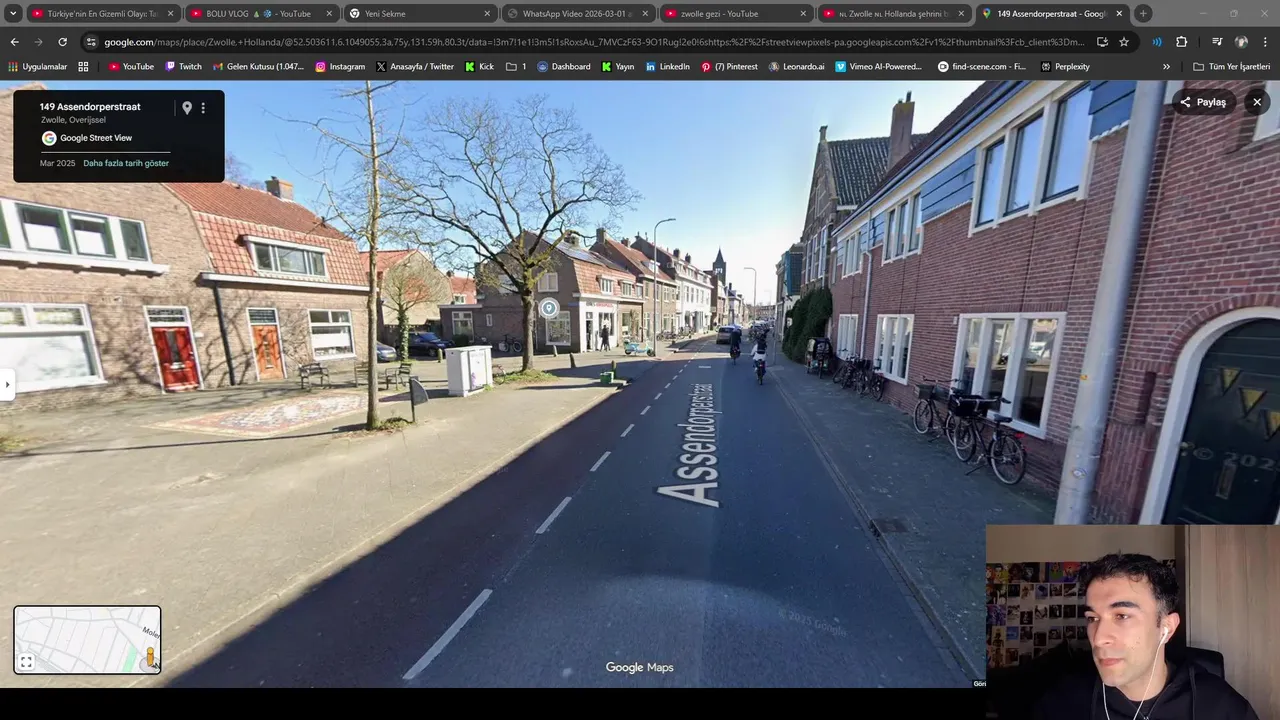Screen dimensions: 1280x720
Task: Open the media control playlist icon
Action: (x=1217, y=42)
